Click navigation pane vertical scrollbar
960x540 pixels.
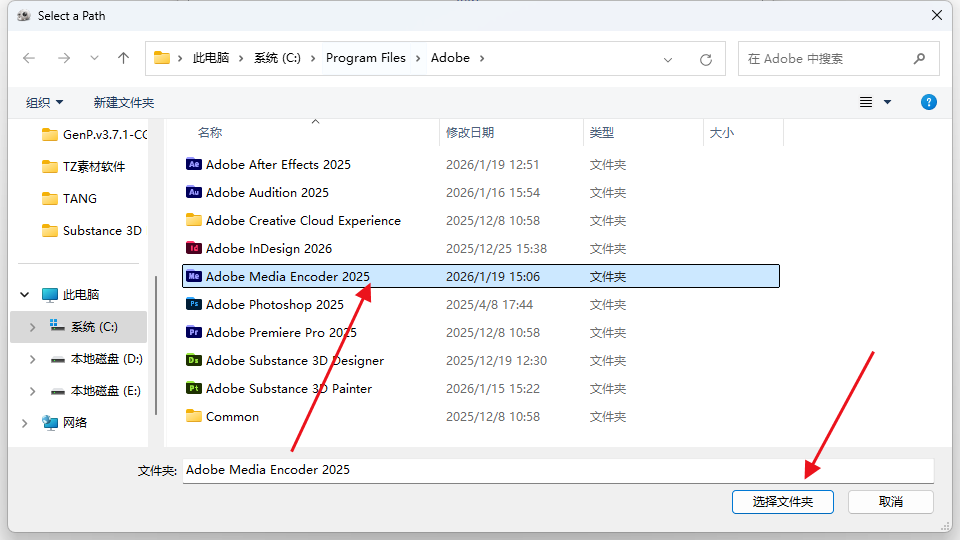(156, 345)
